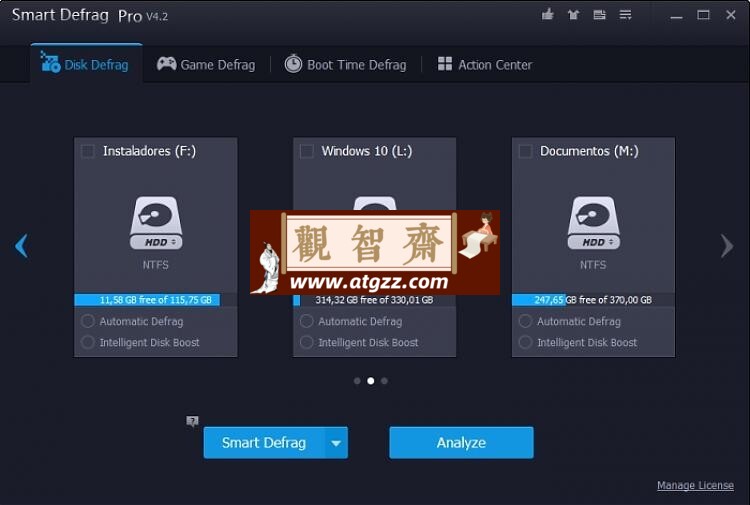Click the Documentos (M:) drive title
The height and width of the screenshot is (505, 750).
(589, 151)
